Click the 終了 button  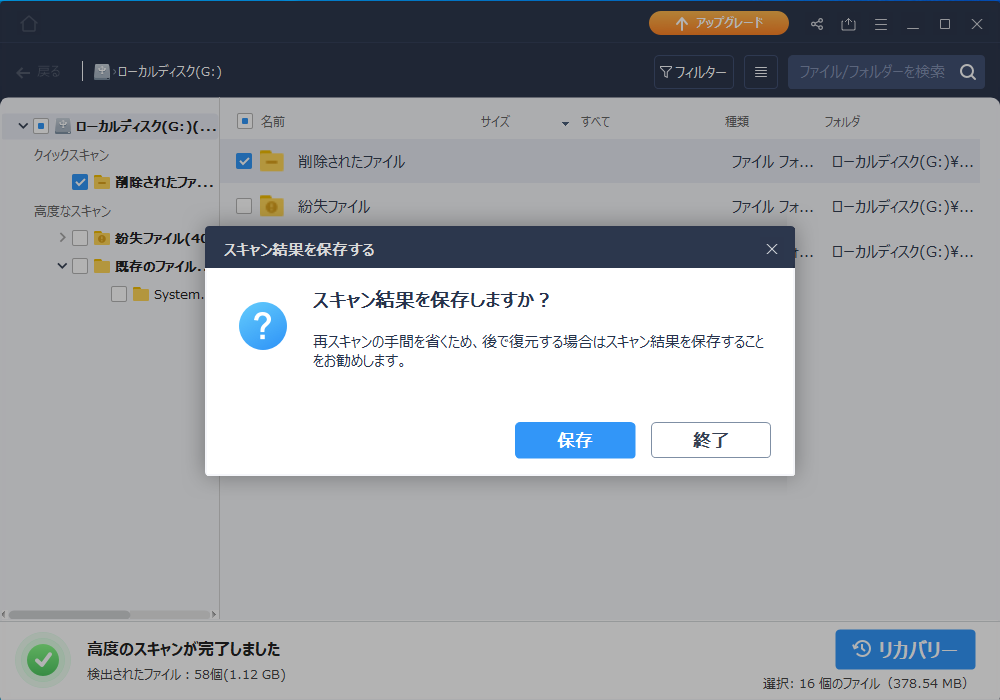(710, 440)
